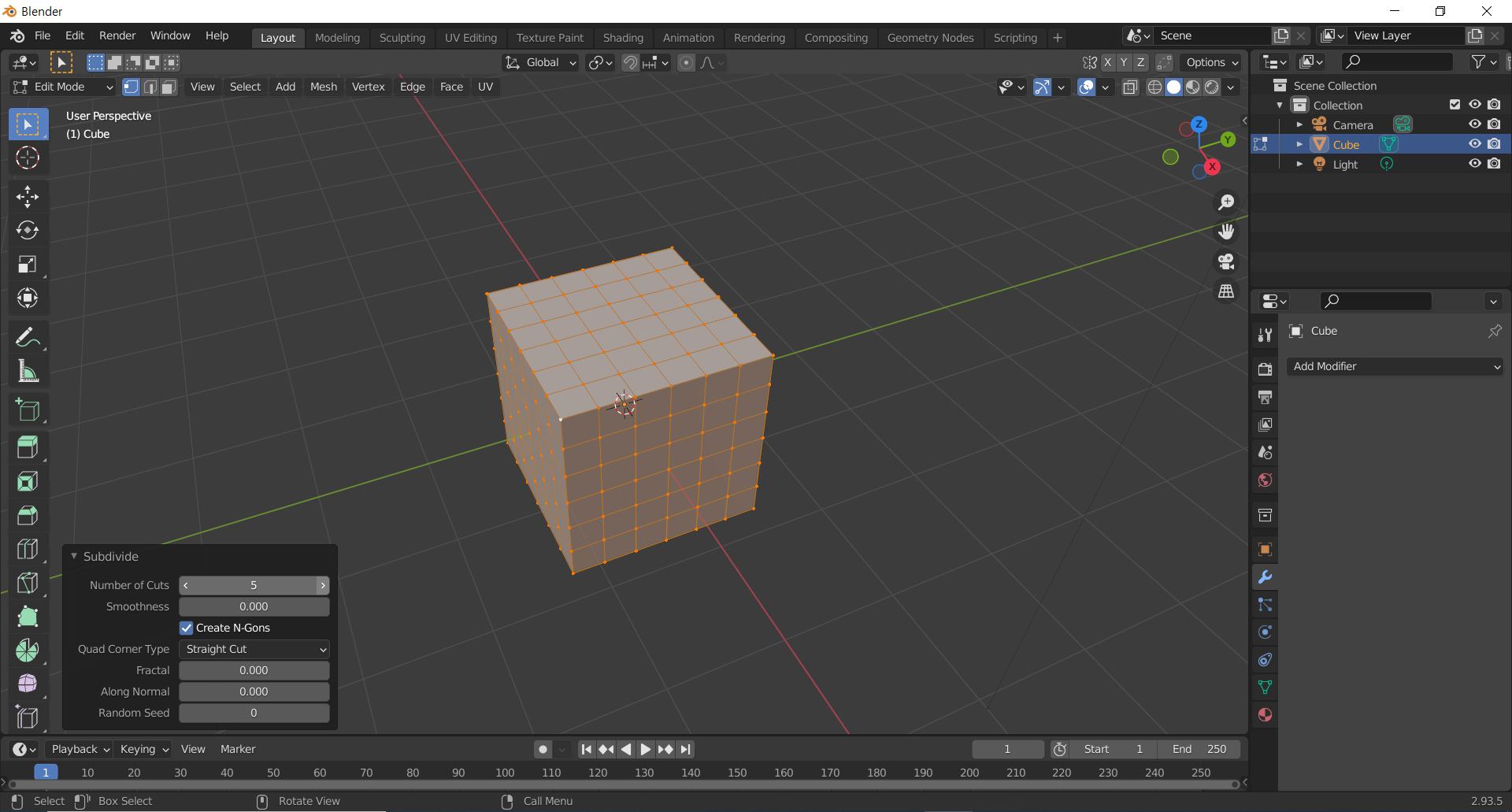The height and width of the screenshot is (812, 1512).
Task: Toggle proportional editing
Action: coord(687,63)
